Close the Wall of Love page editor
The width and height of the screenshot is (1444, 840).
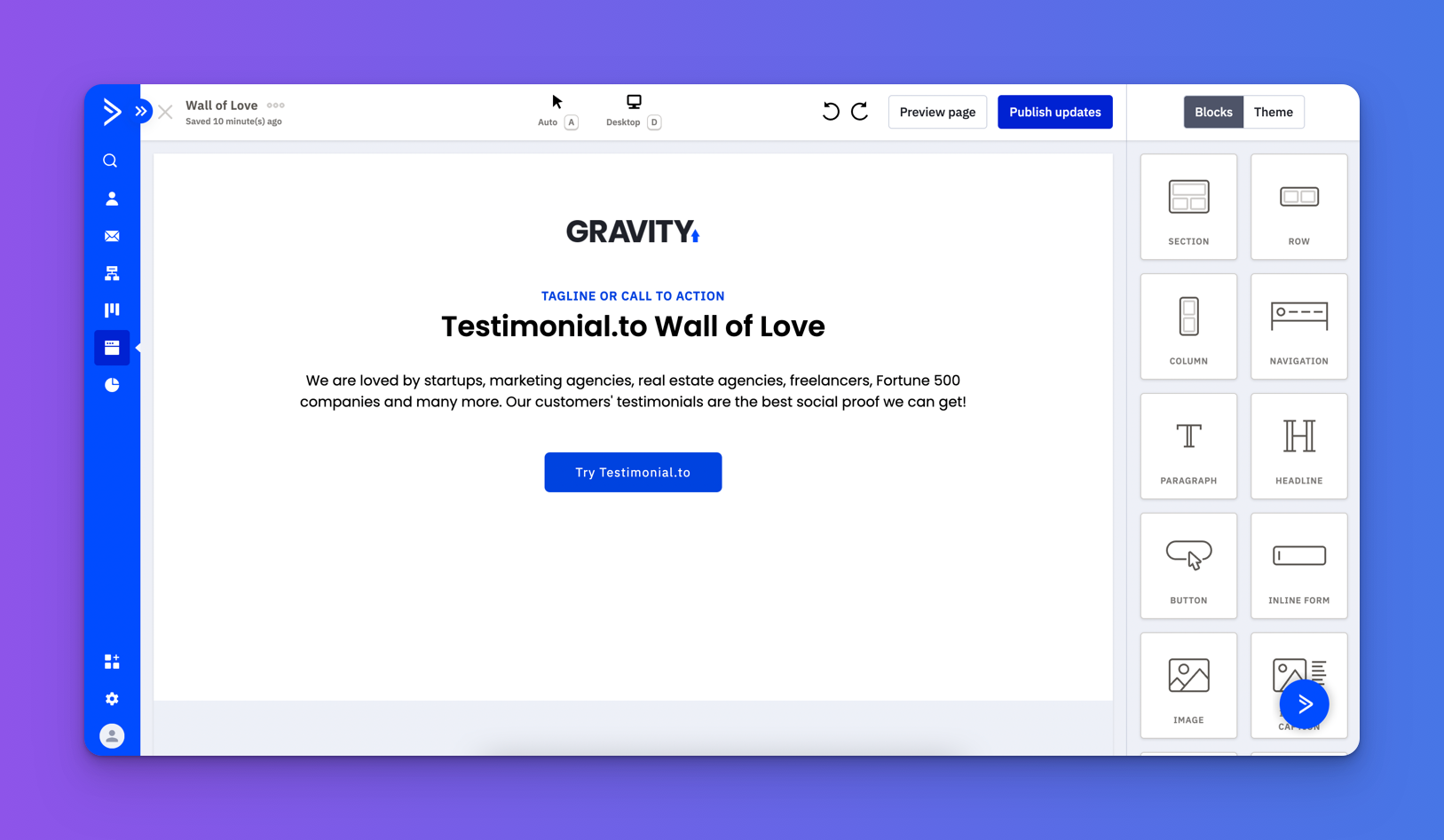click(166, 112)
